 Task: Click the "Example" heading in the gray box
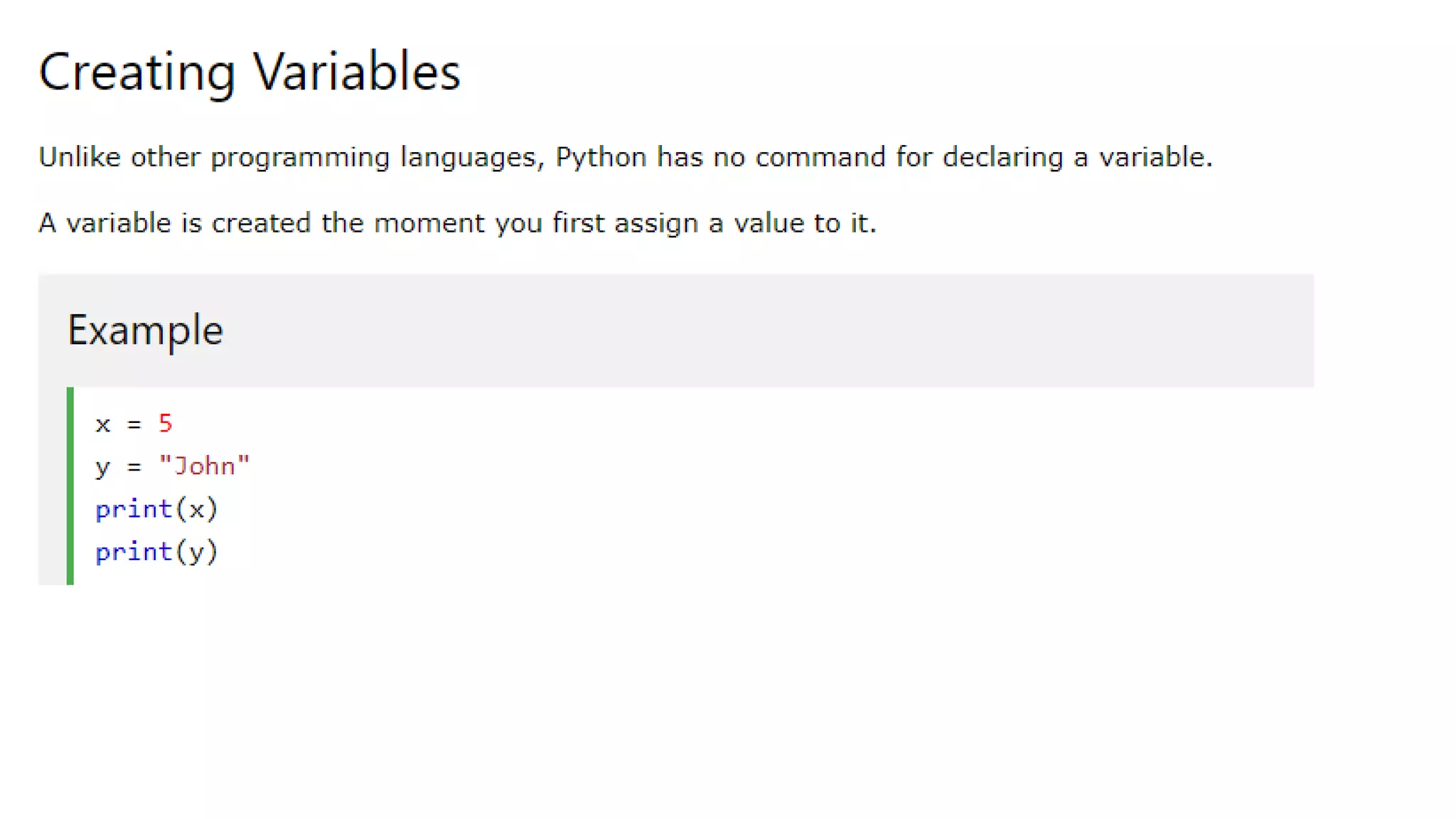click(x=146, y=330)
